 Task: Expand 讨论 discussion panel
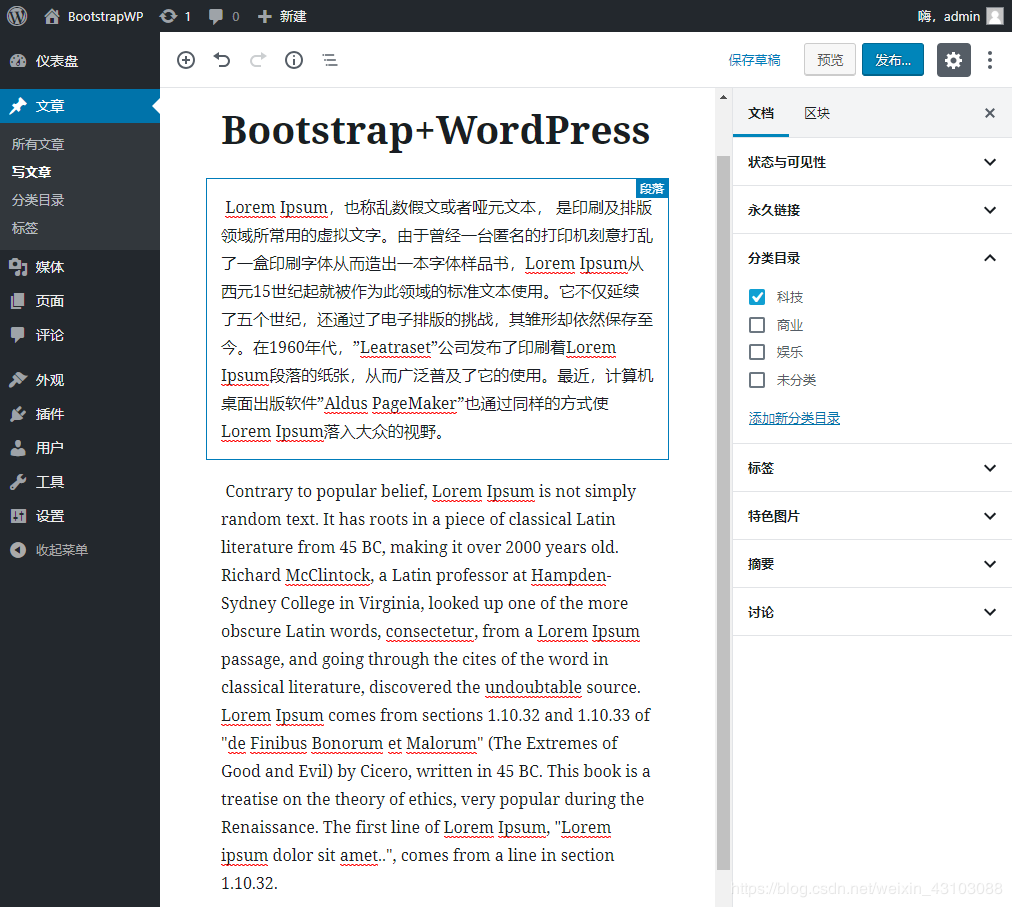coord(872,612)
